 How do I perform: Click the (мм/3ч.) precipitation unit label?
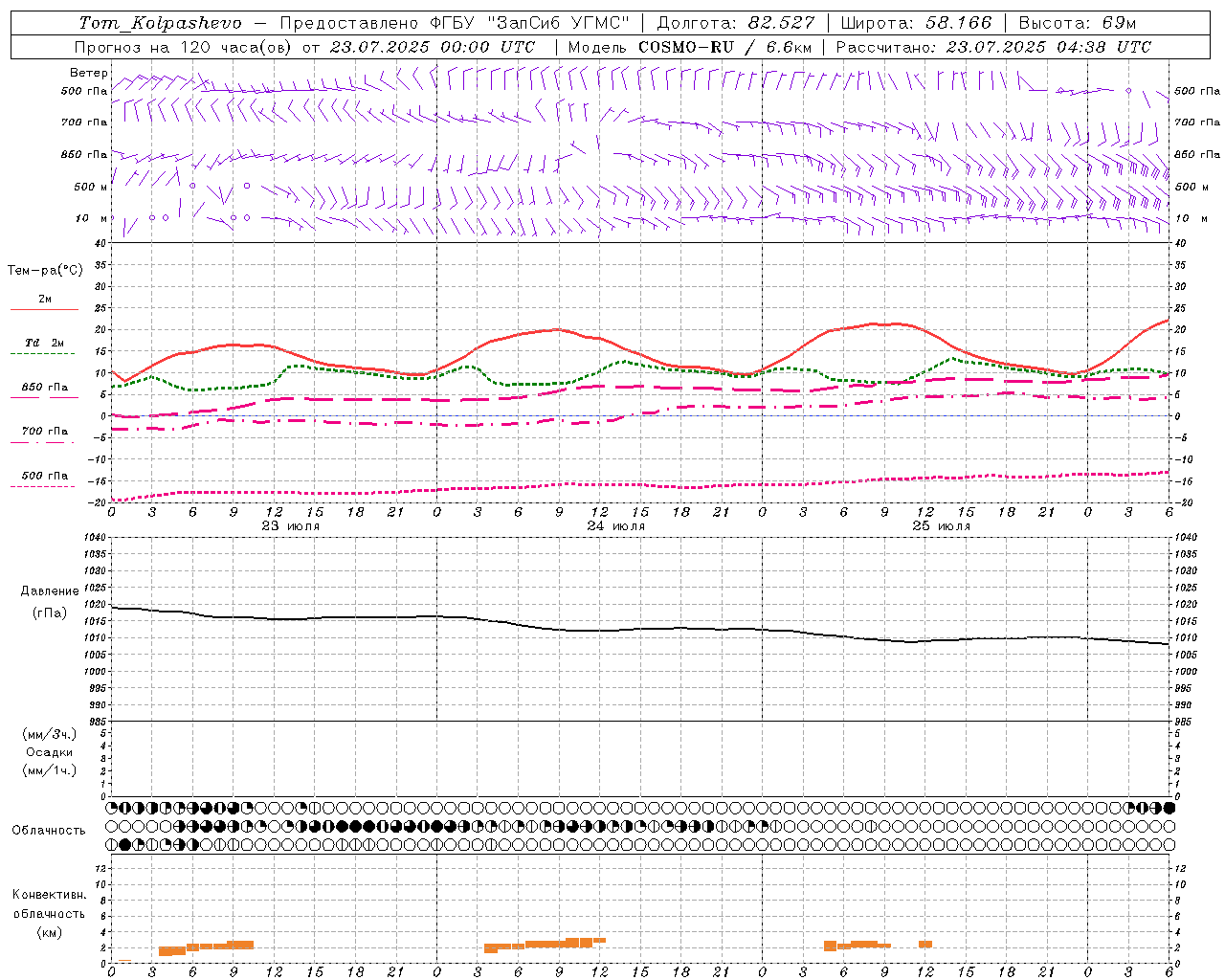[50, 735]
